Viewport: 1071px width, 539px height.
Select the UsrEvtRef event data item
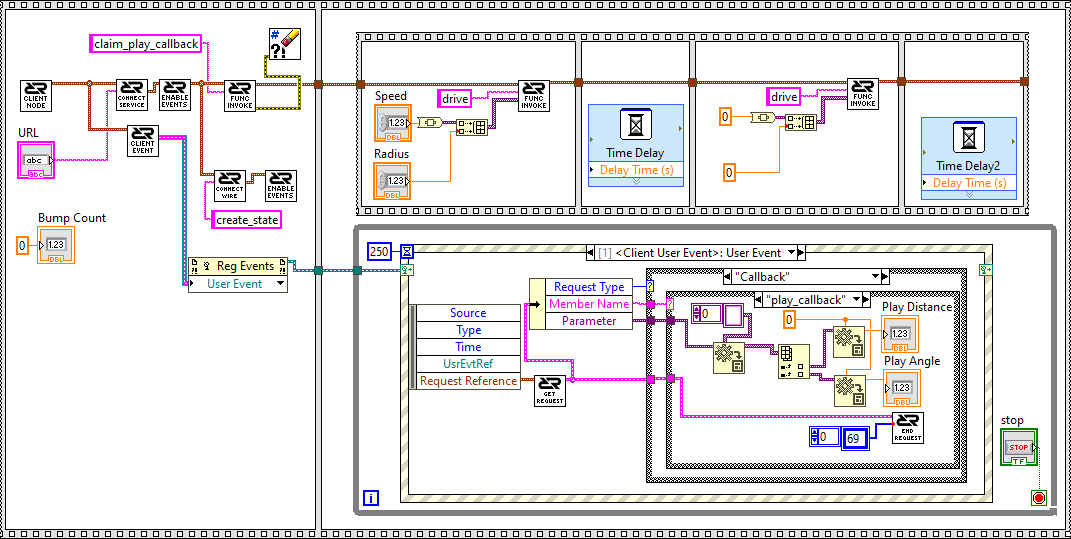point(468,364)
